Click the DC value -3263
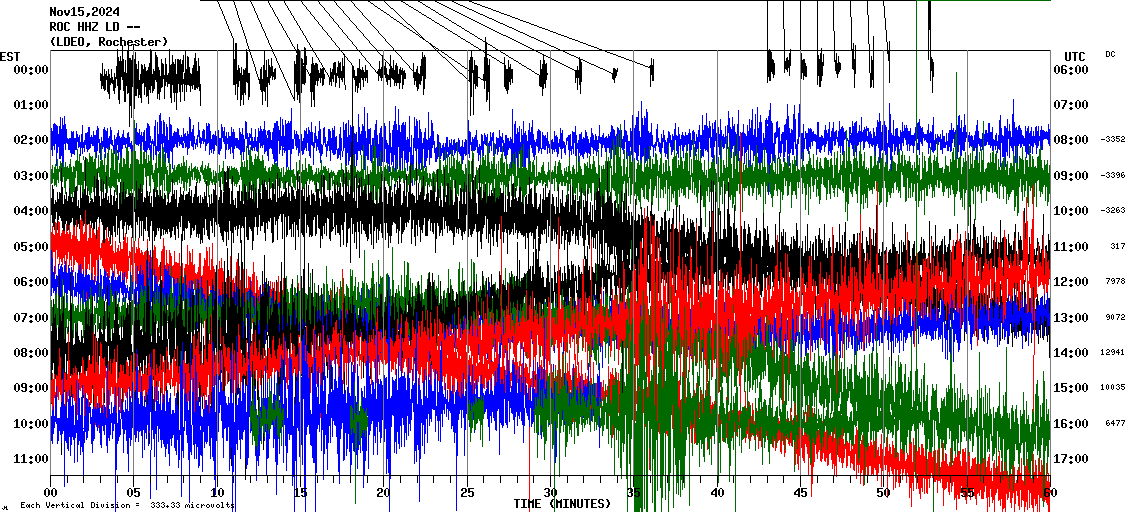Image resolution: width=1130 pixels, height=519 pixels. [x=1113, y=210]
